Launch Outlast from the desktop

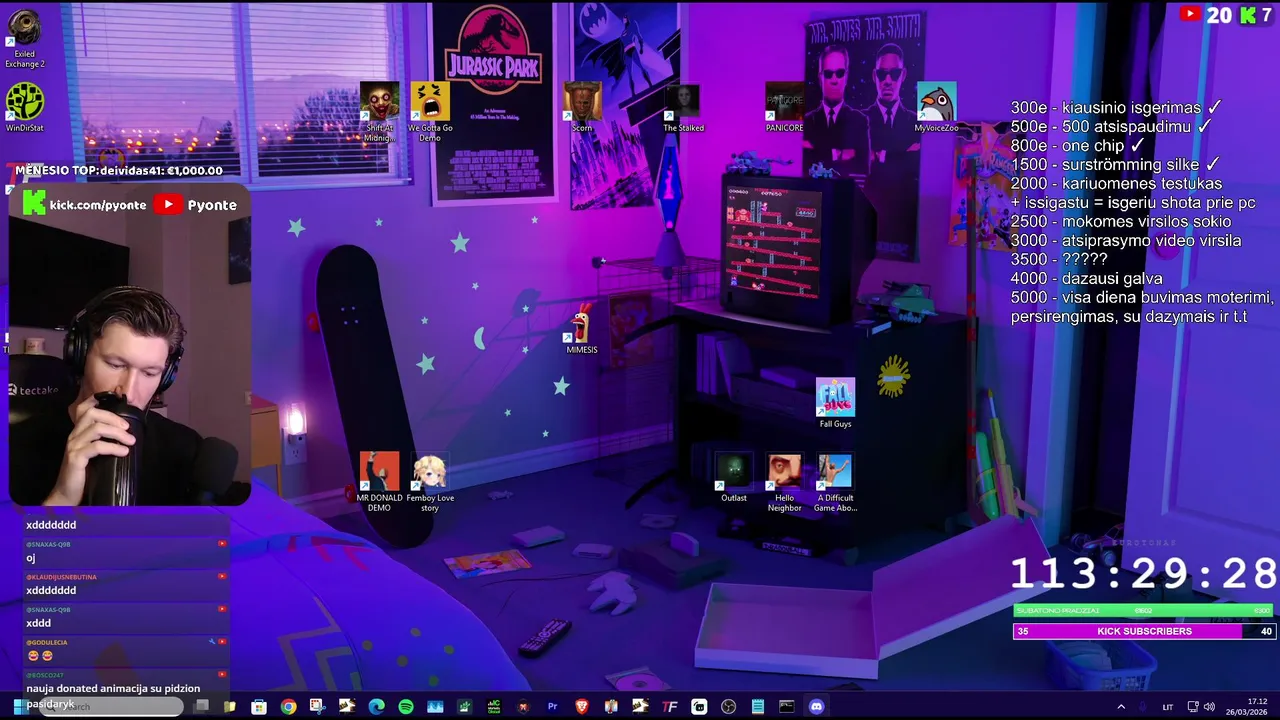coord(734,478)
